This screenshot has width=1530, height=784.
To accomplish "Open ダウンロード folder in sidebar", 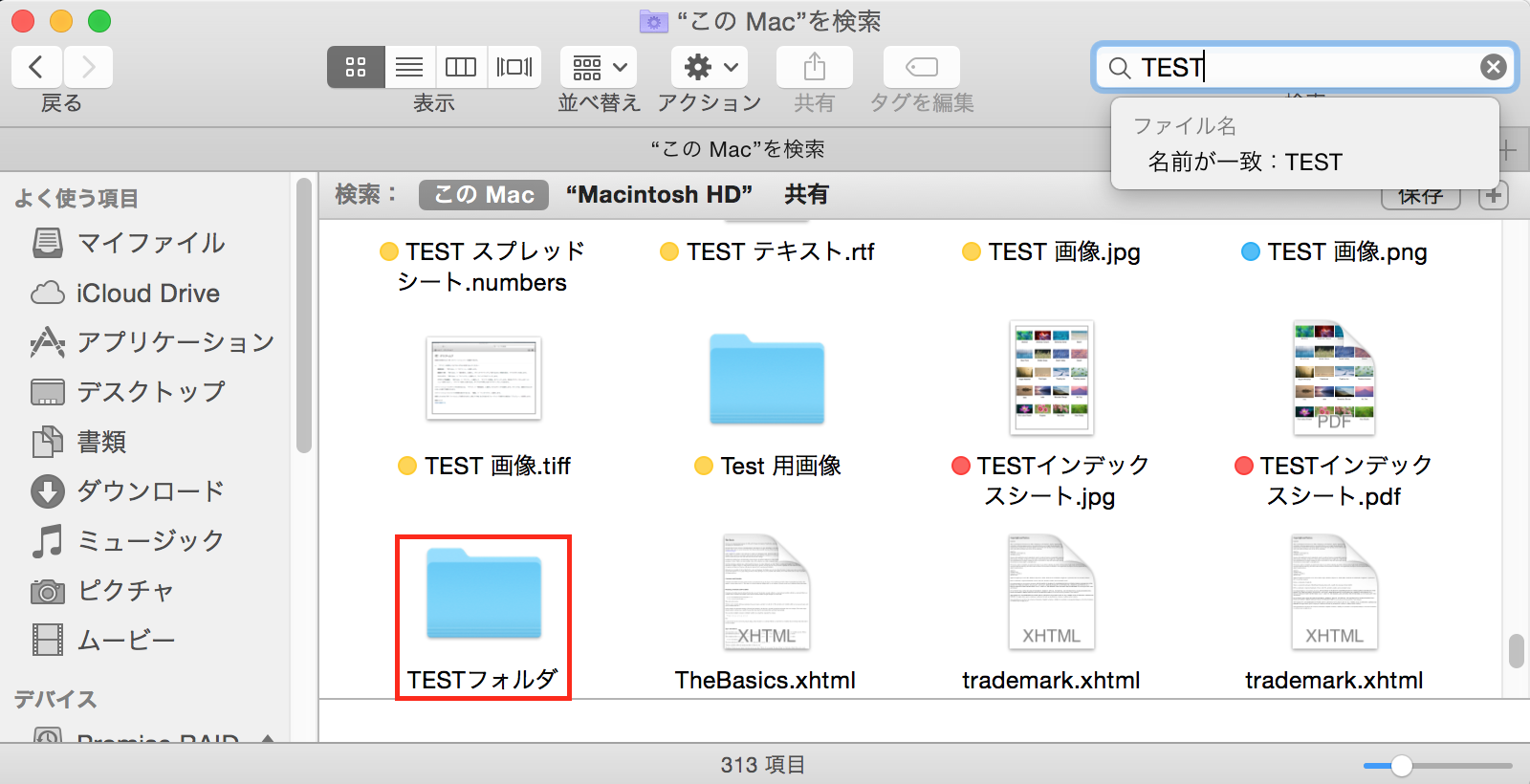I will tap(150, 491).
